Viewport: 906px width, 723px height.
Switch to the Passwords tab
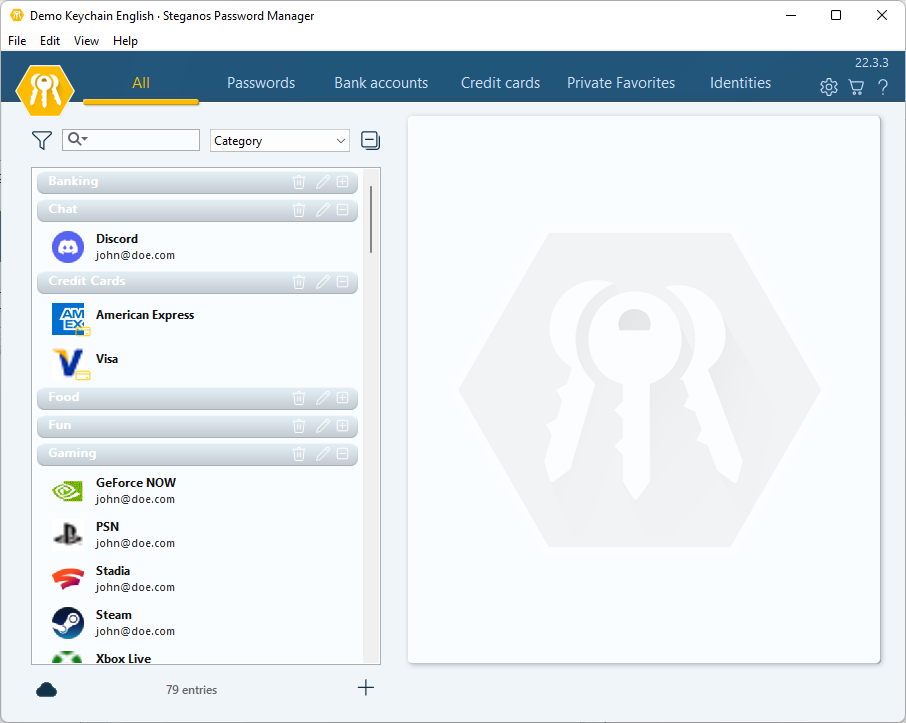(x=261, y=83)
